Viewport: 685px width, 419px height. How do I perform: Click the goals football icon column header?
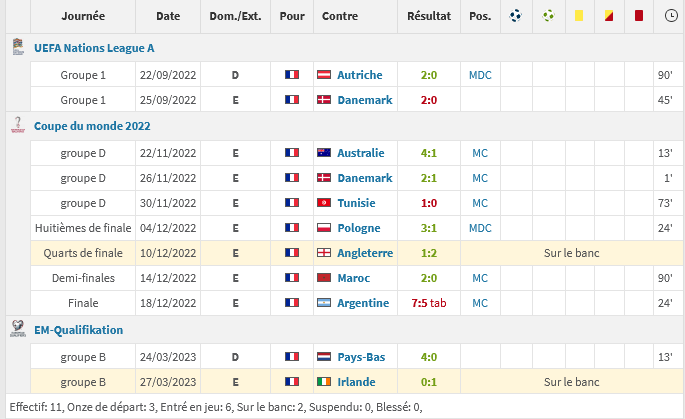516,16
